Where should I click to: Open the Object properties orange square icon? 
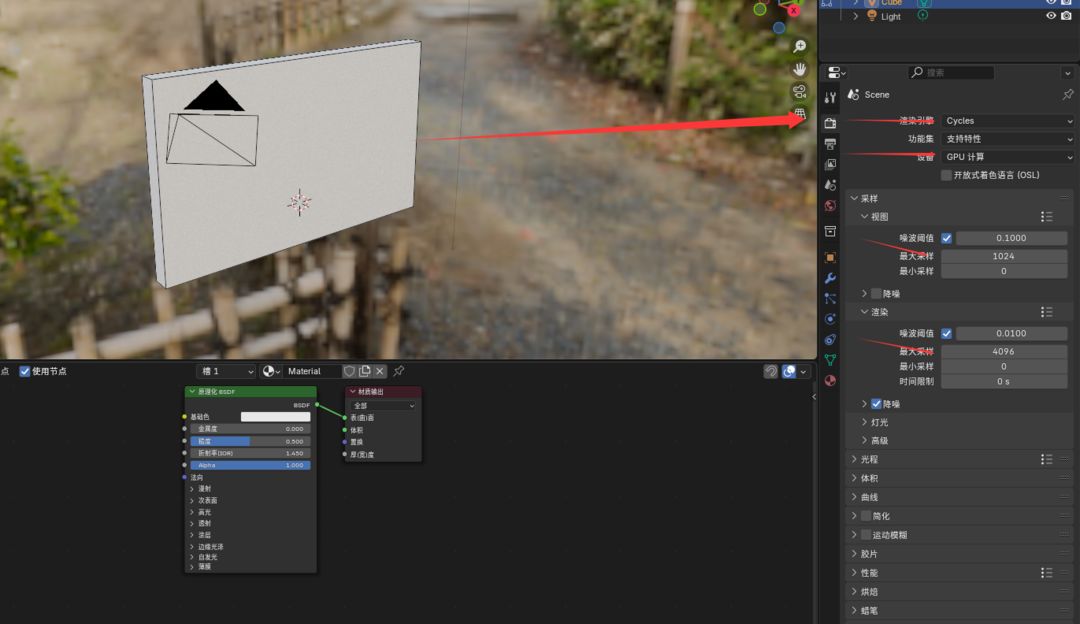point(830,257)
